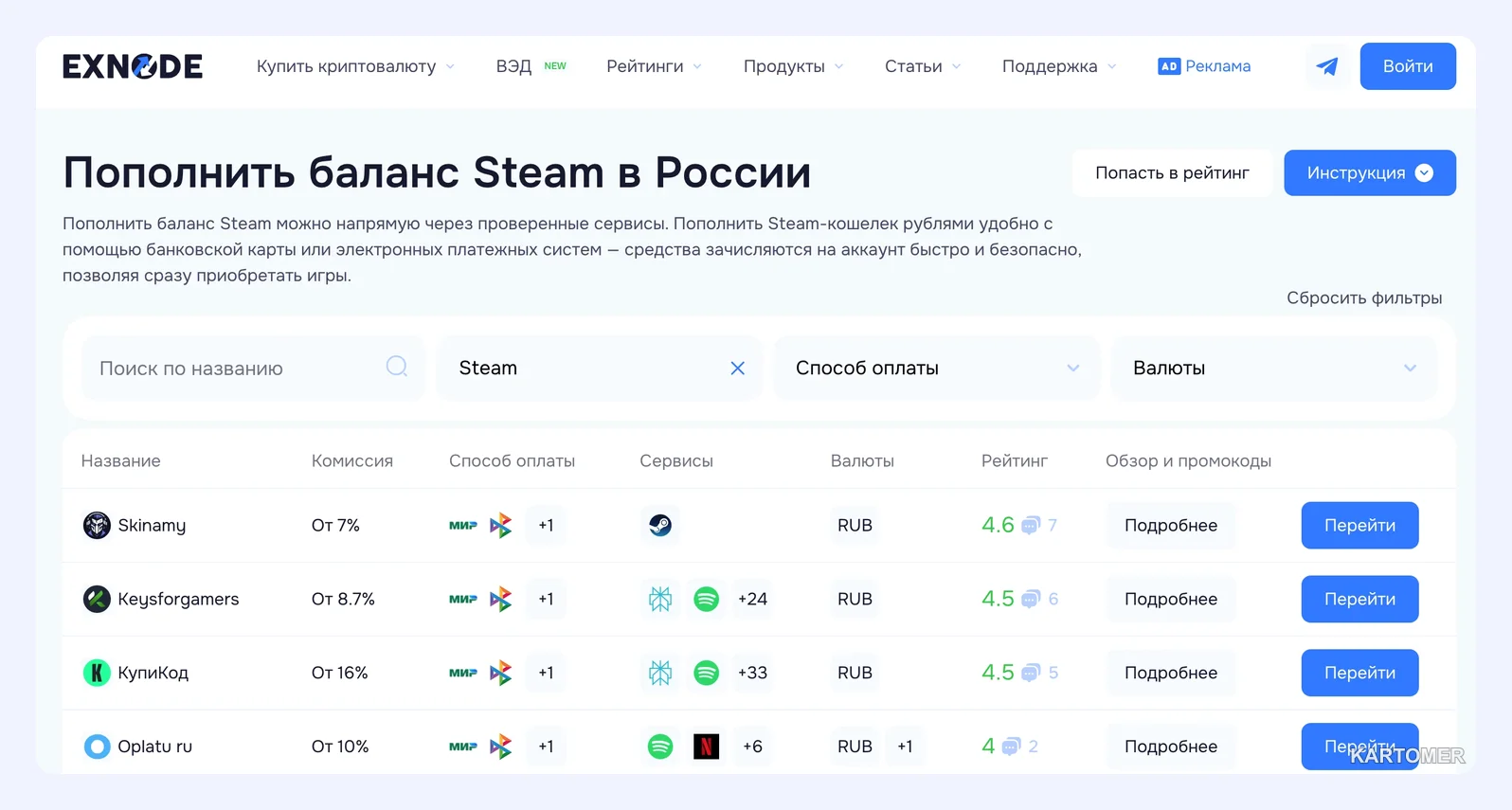1512x810 pixels.
Task: Show +1 more currencies for Oplatu ru
Action: pyautogui.click(x=905, y=747)
